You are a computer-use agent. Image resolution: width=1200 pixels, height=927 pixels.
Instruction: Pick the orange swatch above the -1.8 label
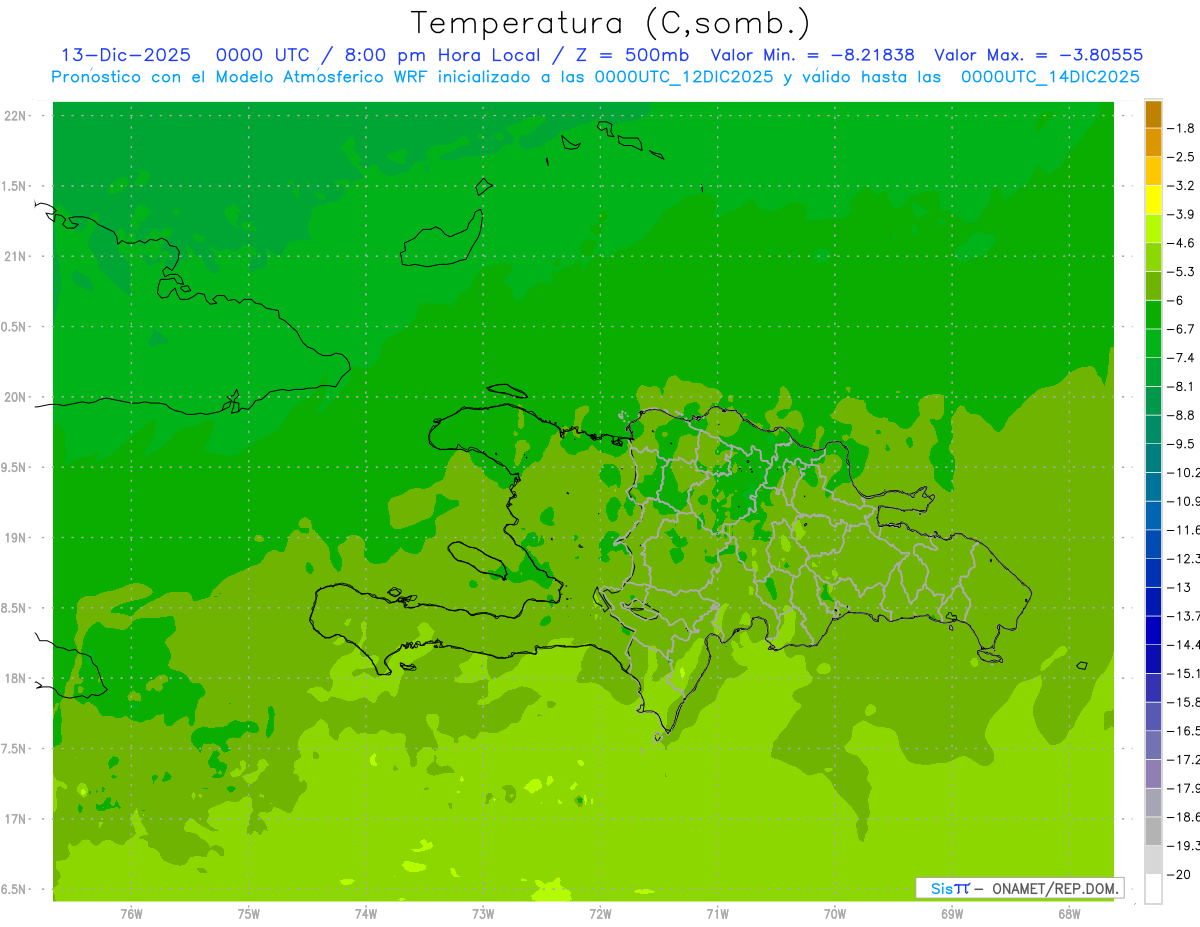(x=1153, y=114)
